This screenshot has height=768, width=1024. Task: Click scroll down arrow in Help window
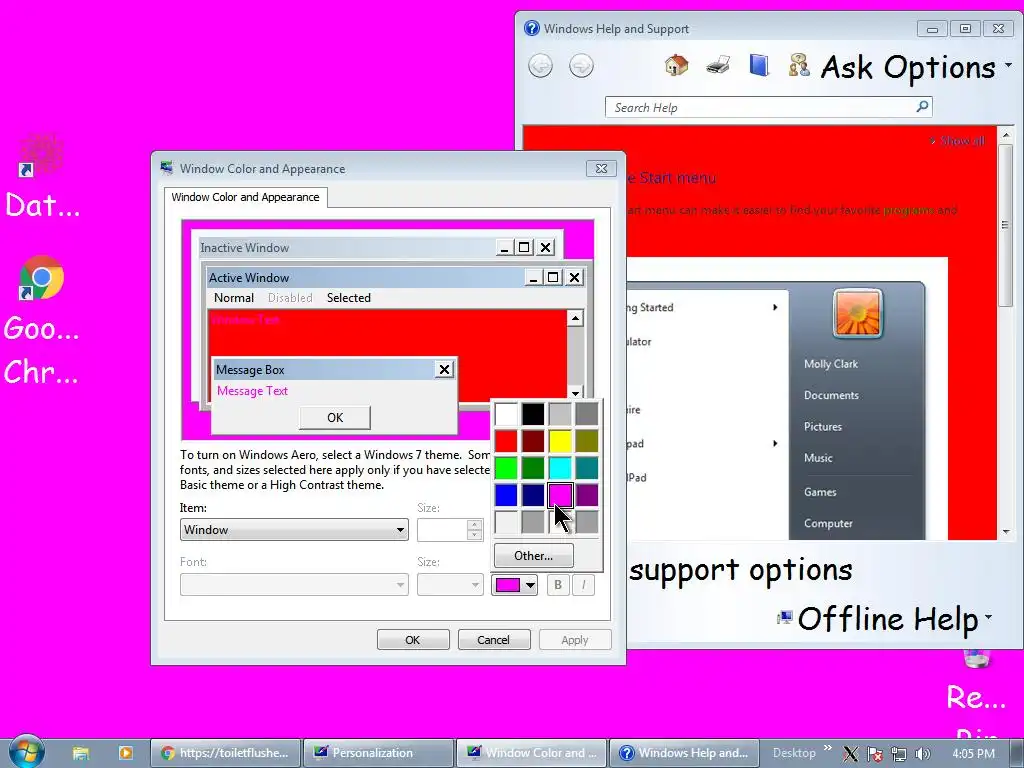[x=1006, y=532]
